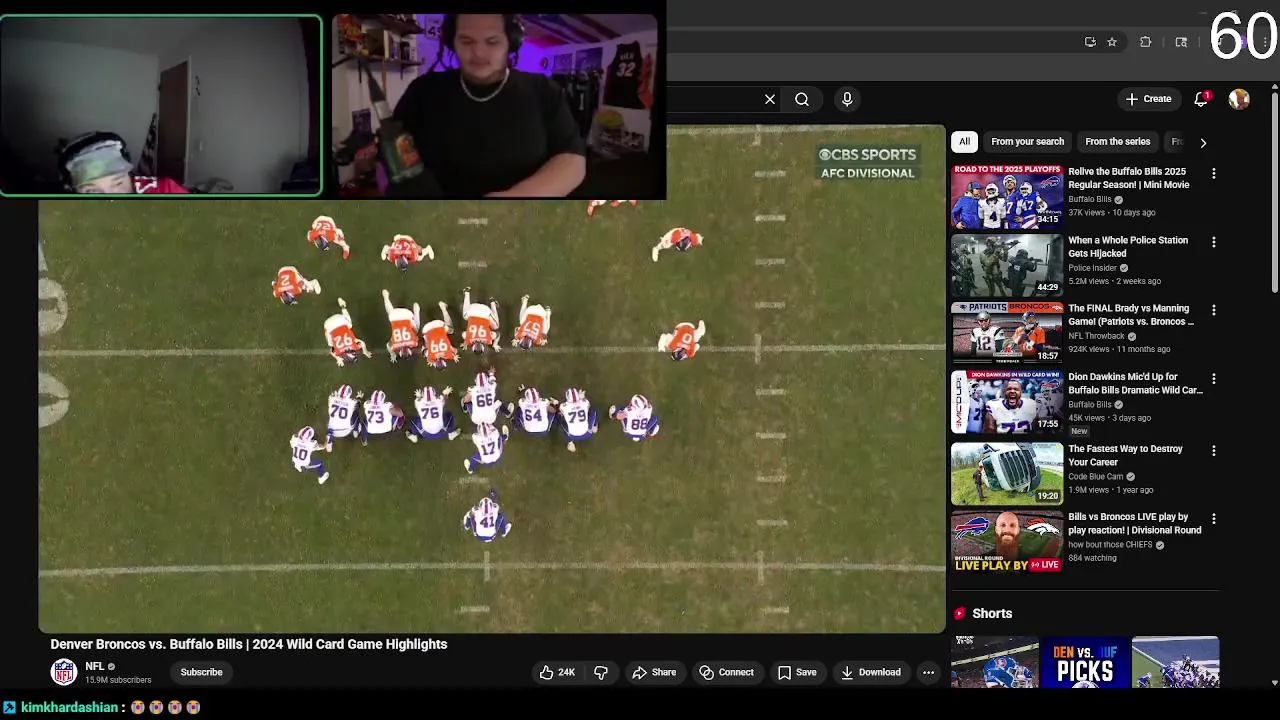Image resolution: width=1280 pixels, height=720 pixels.
Task: Open options menu for Dion Dawkins Mic'd Up video
Action: pyautogui.click(x=1214, y=379)
